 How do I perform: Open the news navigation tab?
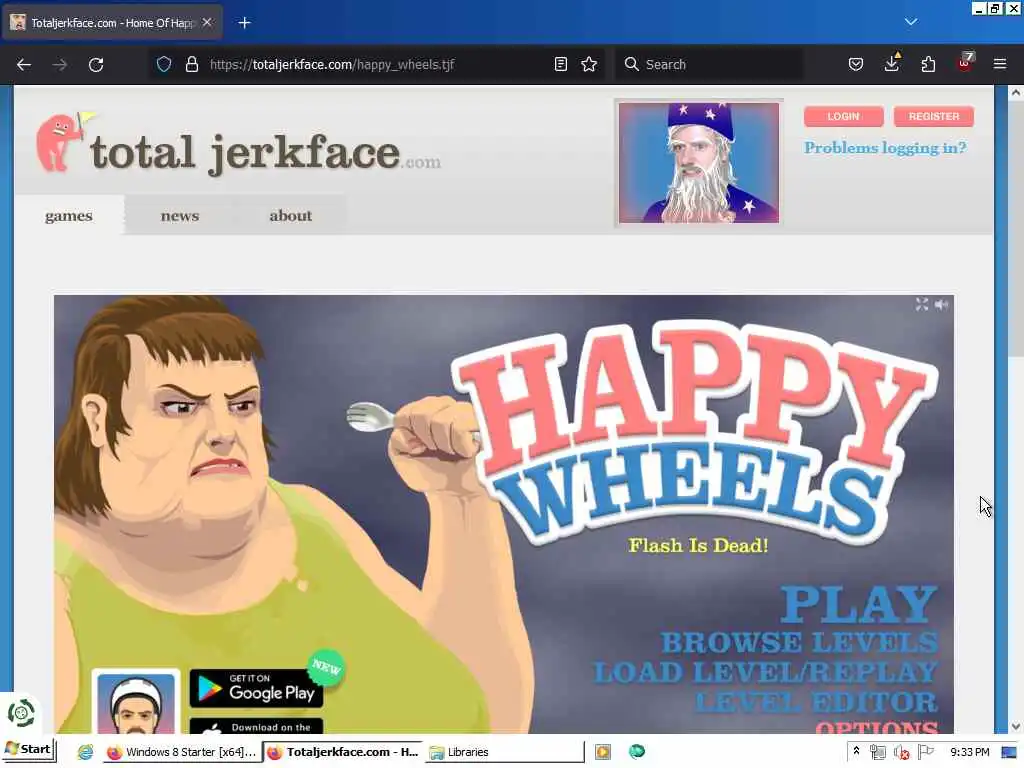pyautogui.click(x=180, y=216)
